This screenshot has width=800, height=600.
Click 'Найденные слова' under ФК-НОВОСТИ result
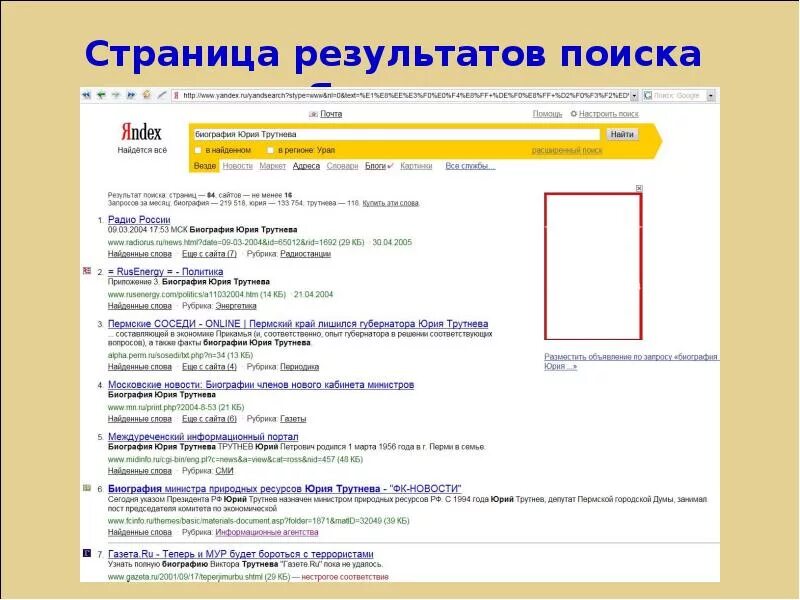(x=140, y=532)
